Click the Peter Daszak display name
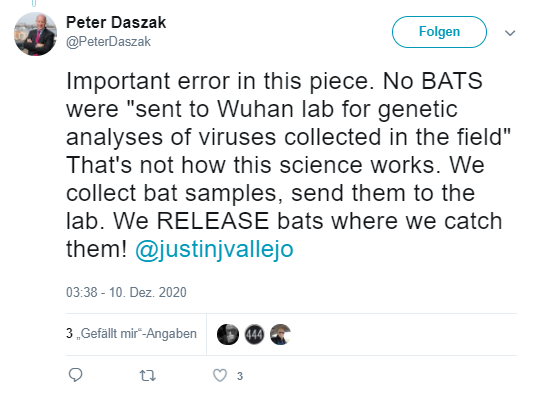Image resolution: width=535 pixels, height=395 pixels. (116, 23)
